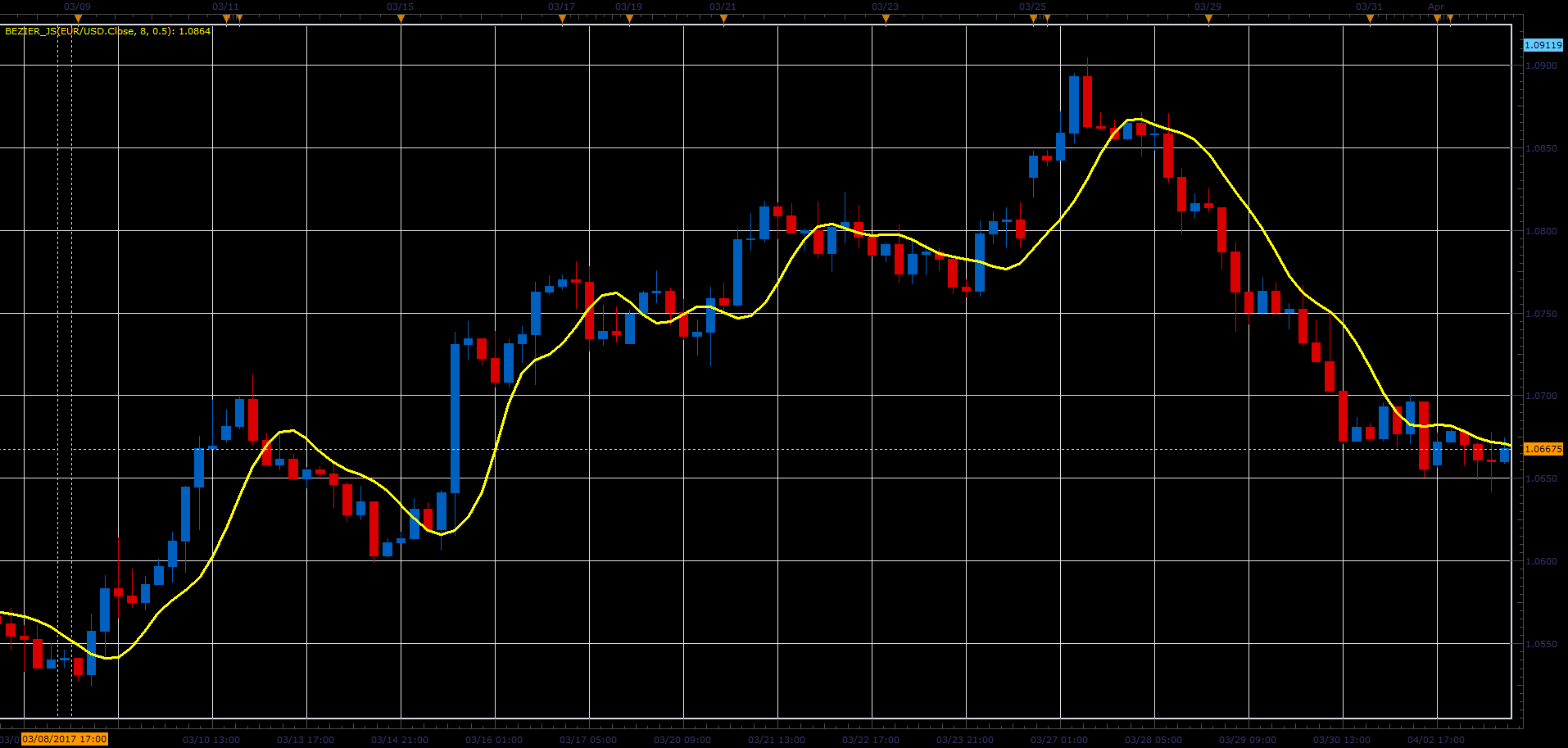Click the 03/16 01:00 time axis label

tap(494, 740)
